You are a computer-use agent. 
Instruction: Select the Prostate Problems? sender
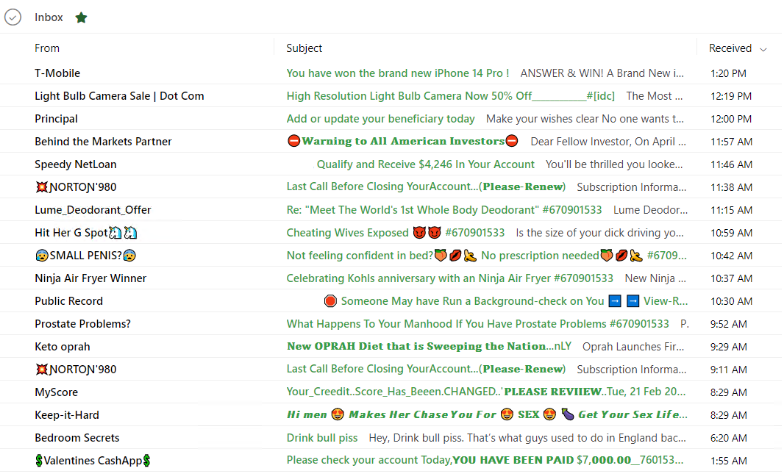coord(83,324)
